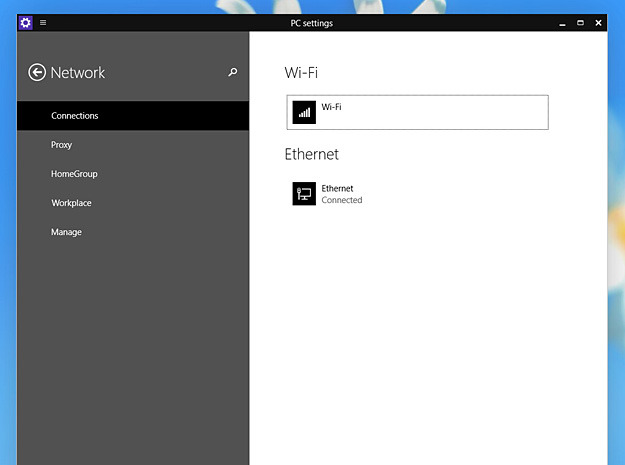Click the purple PC settings gear icon
The width and height of the screenshot is (625, 465).
26,23
